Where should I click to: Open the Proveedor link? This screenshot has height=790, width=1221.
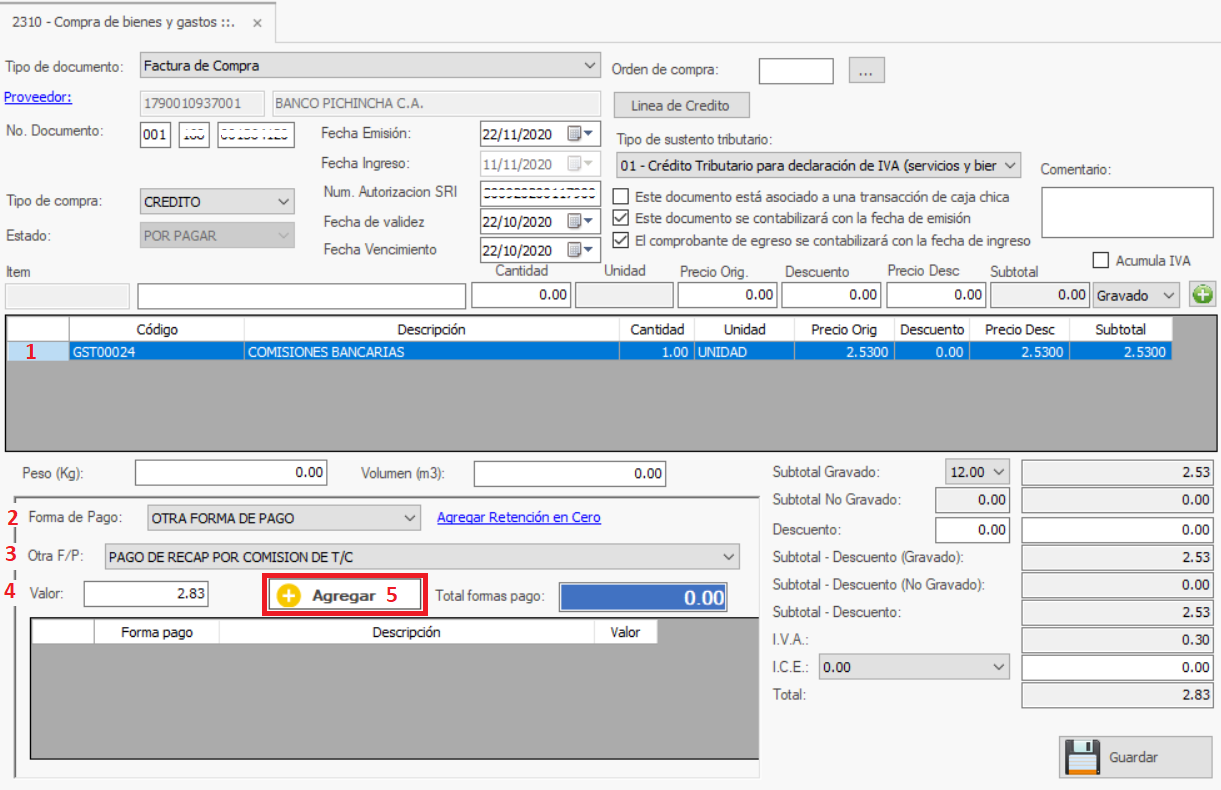tap(39, 97)
